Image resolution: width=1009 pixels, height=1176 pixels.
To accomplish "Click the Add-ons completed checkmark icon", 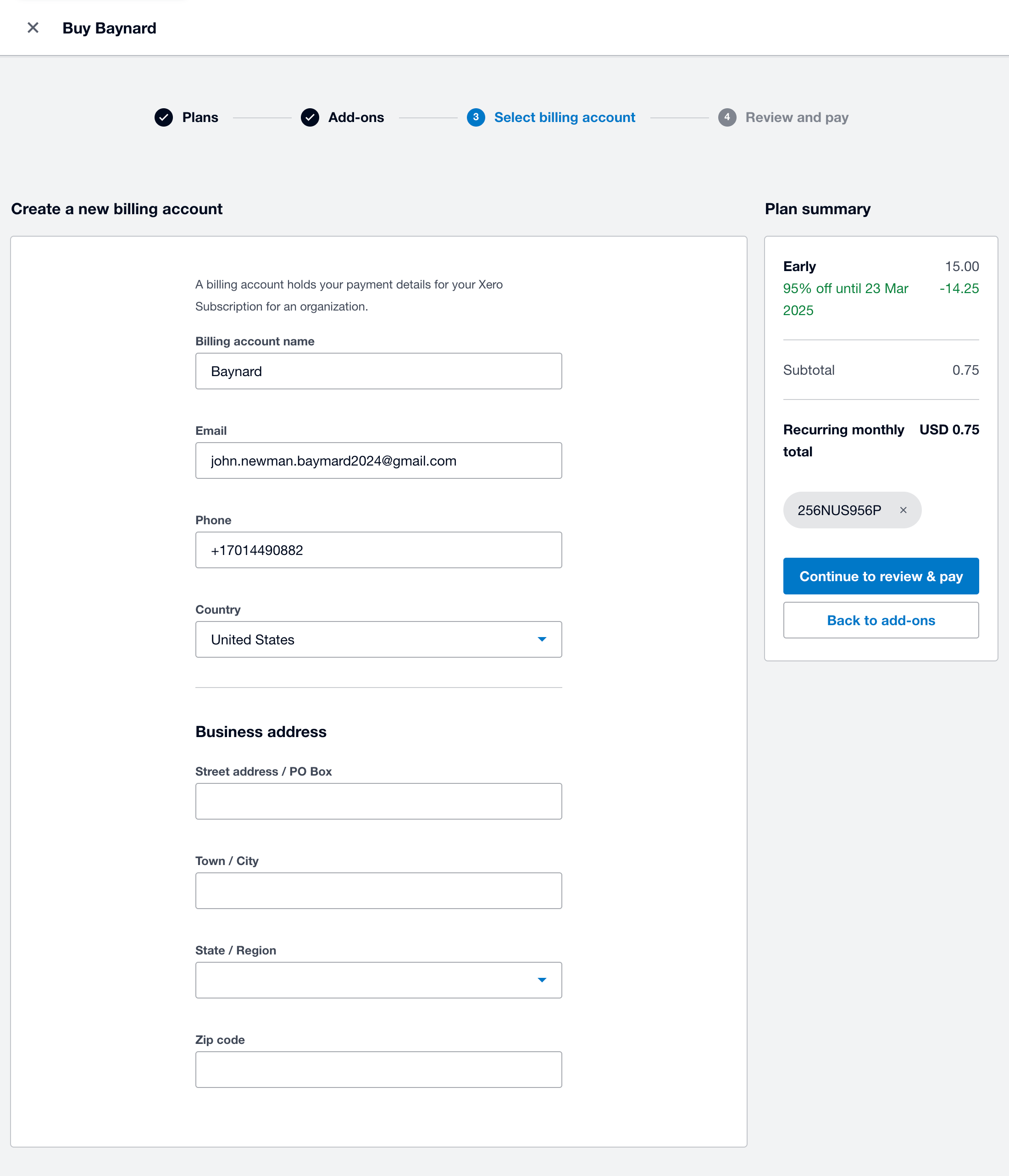I will pos(310,117).
